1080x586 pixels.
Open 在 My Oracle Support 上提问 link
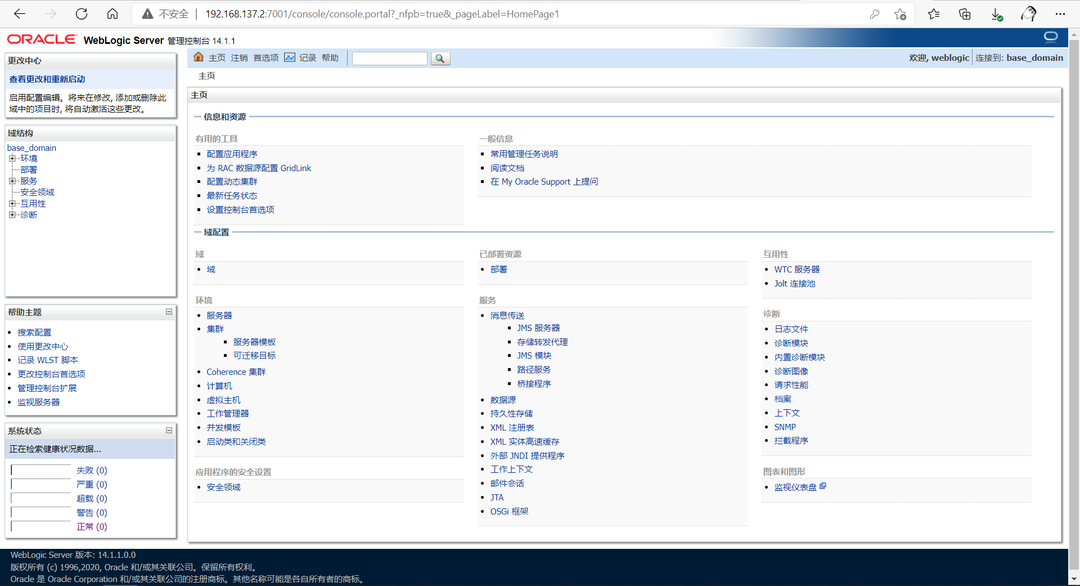coord(544,182)
